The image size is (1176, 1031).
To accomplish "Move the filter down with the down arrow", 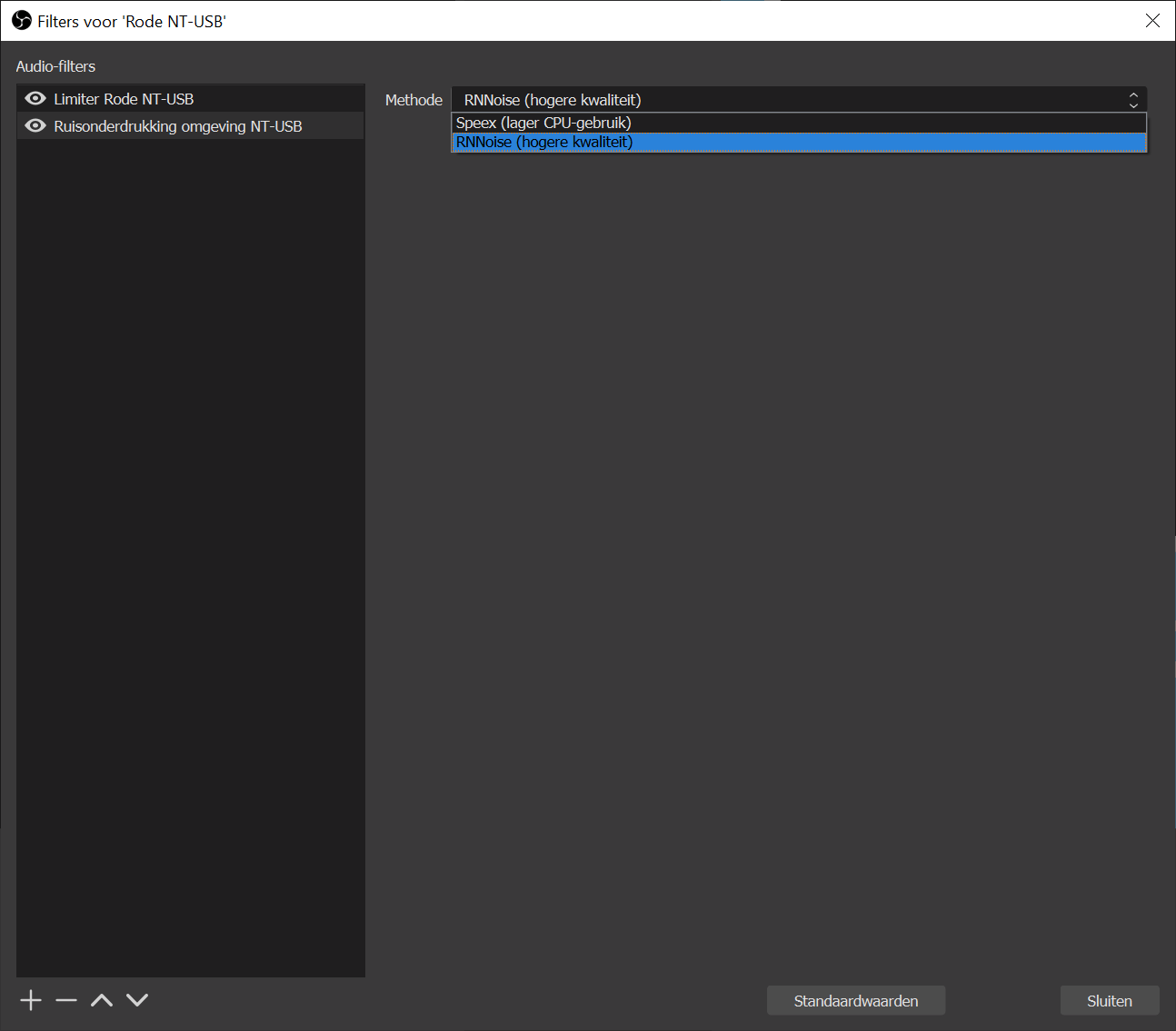I will [x=137, y=1000].
